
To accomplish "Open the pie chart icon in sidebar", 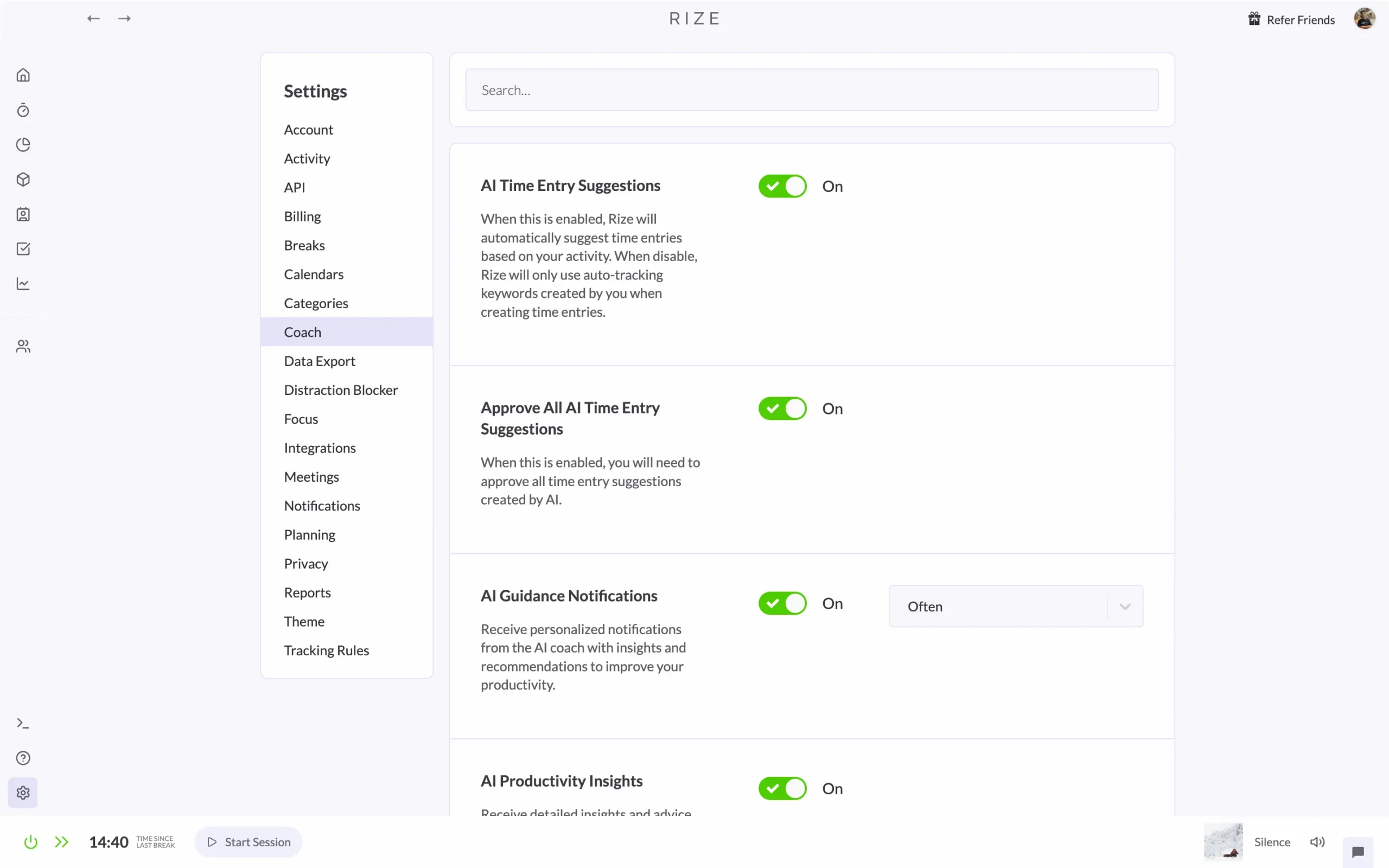I will [x=23, y=145].
